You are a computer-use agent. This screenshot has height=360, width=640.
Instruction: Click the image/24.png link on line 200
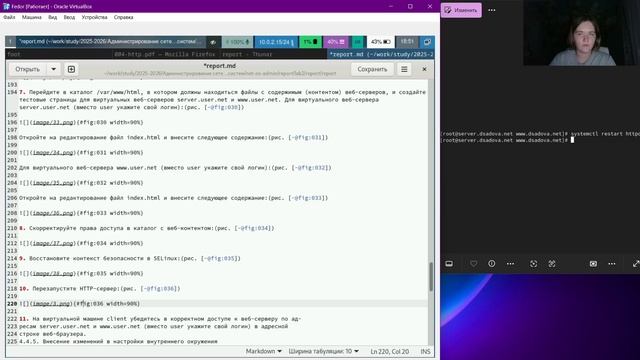click(53, 153)
